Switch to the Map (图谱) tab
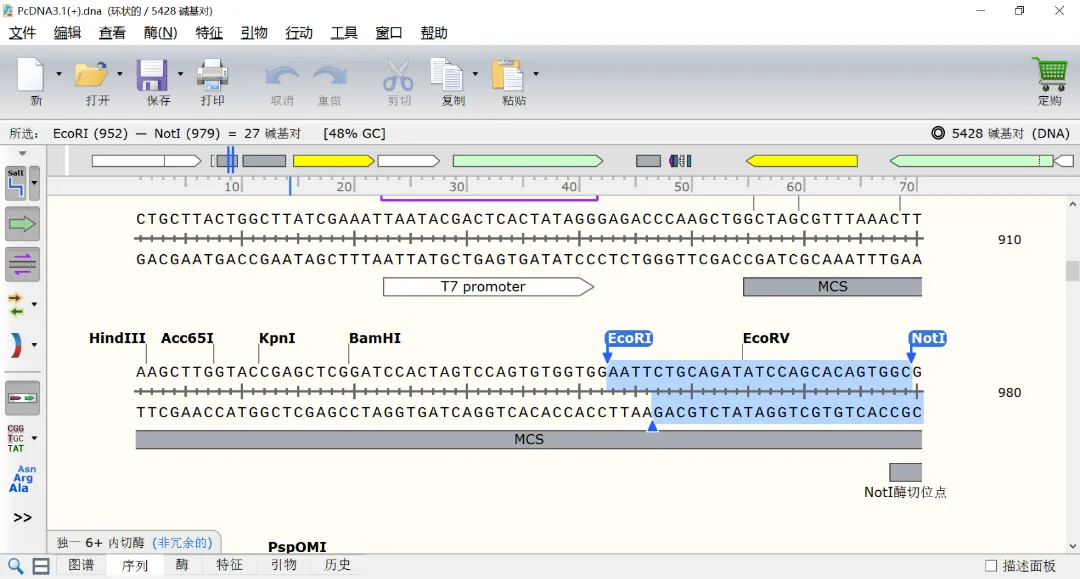1080x579 pixels. (81, 565)
